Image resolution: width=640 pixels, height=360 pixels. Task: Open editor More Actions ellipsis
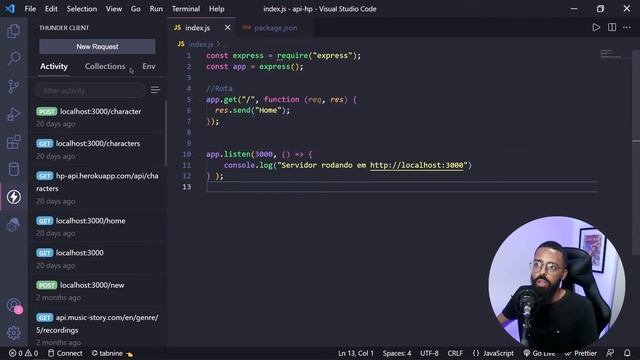click(627, 27)
